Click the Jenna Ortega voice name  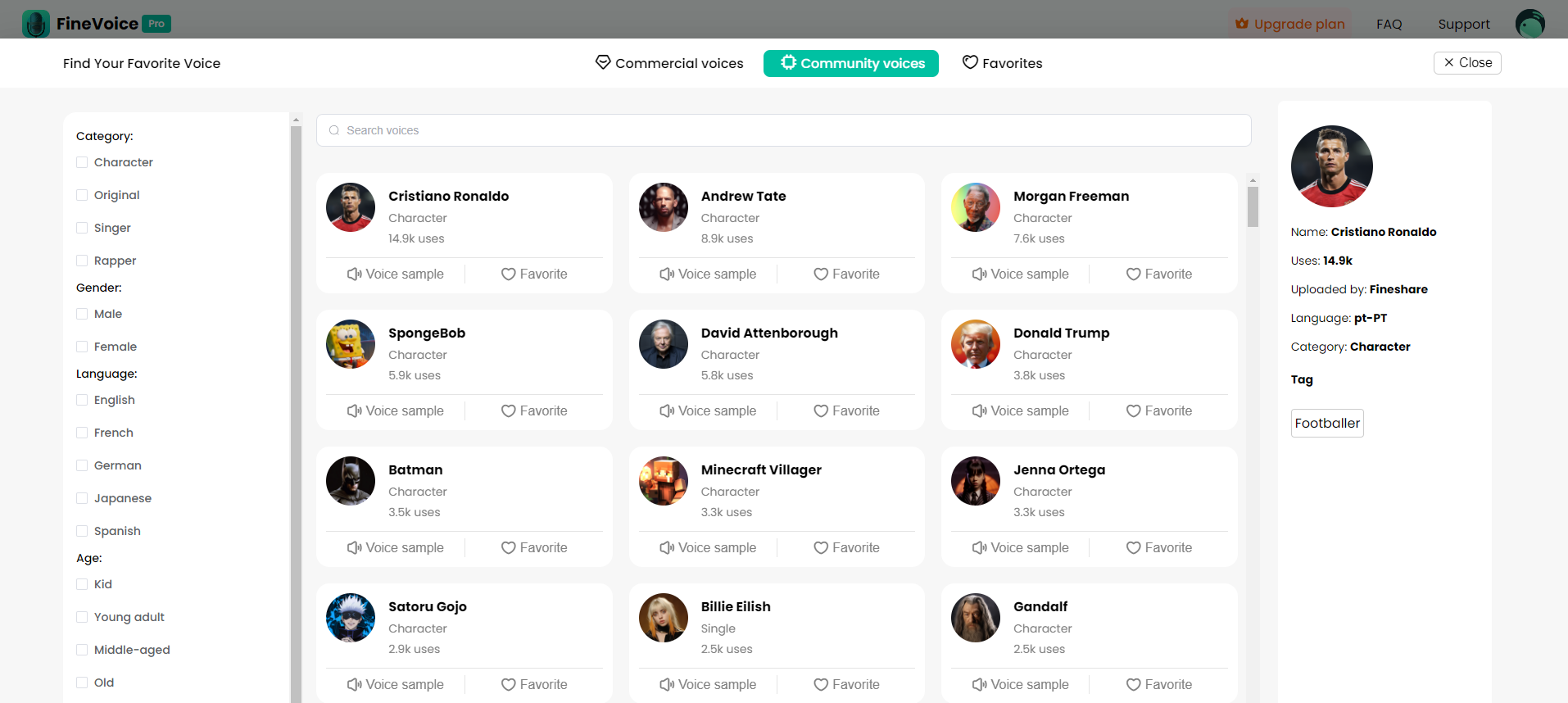(x=1059, y=469)
